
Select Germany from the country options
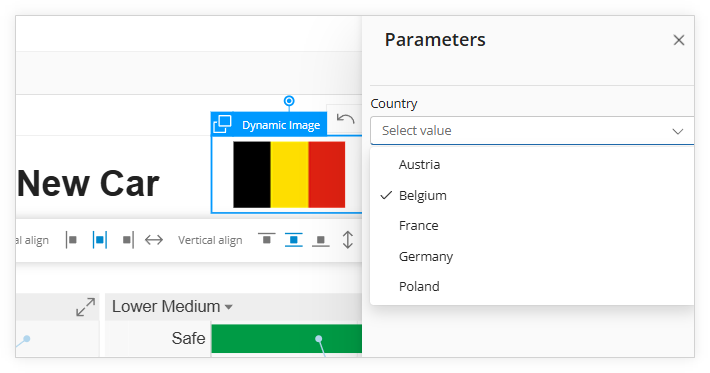tap(532, 256)
